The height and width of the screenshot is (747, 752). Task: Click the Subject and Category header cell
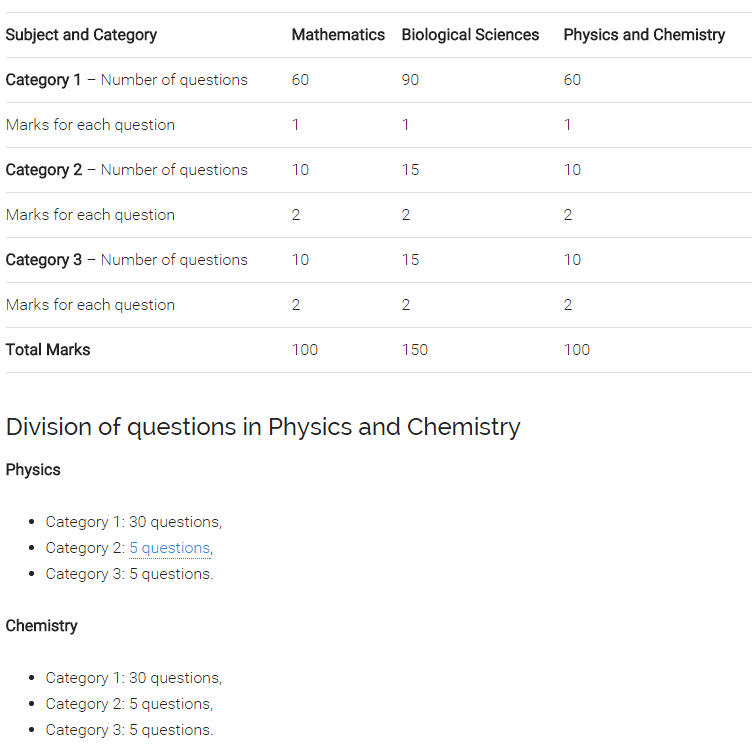coord(81,35)
